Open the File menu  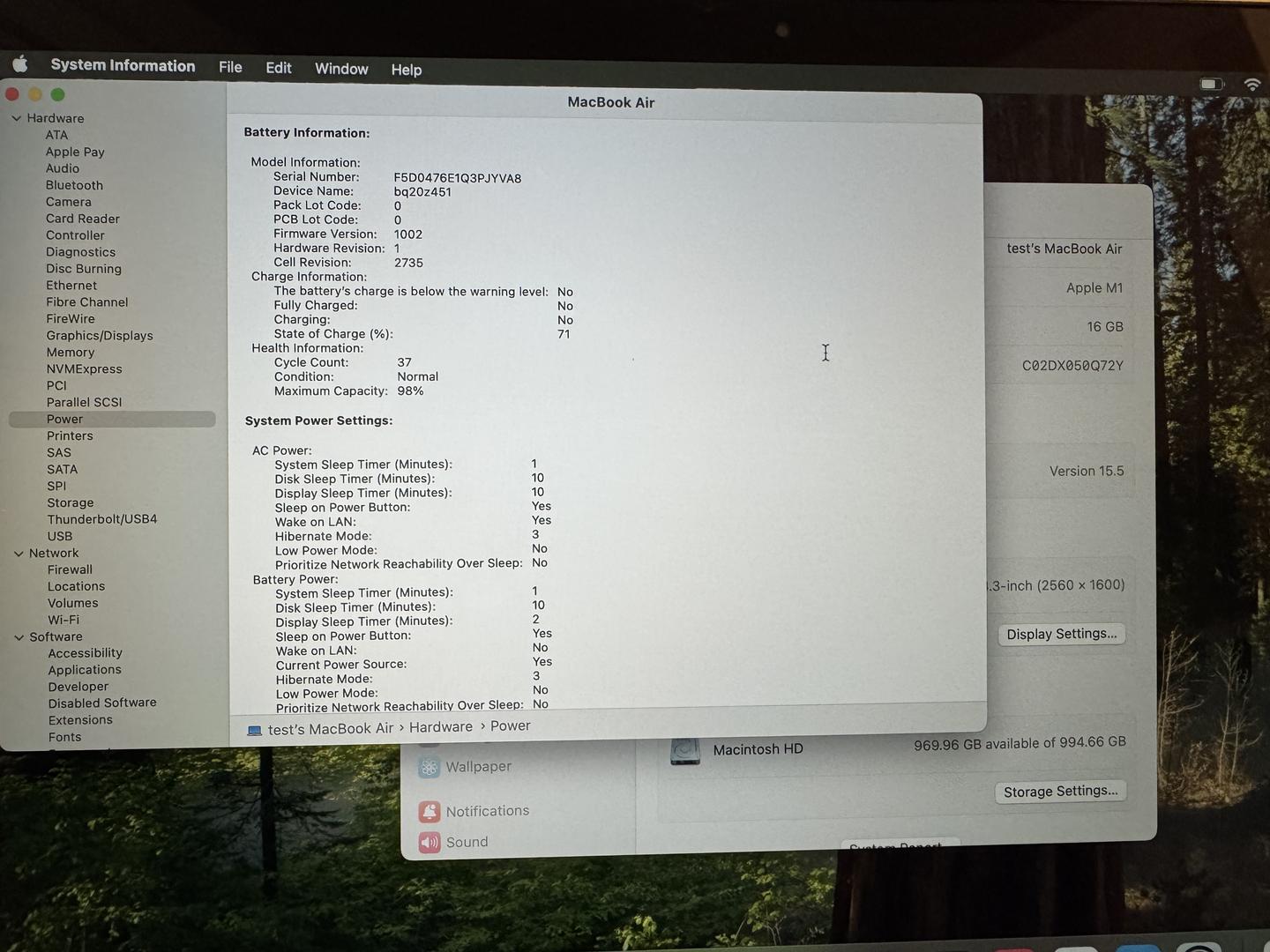click(x=230, y=67)
